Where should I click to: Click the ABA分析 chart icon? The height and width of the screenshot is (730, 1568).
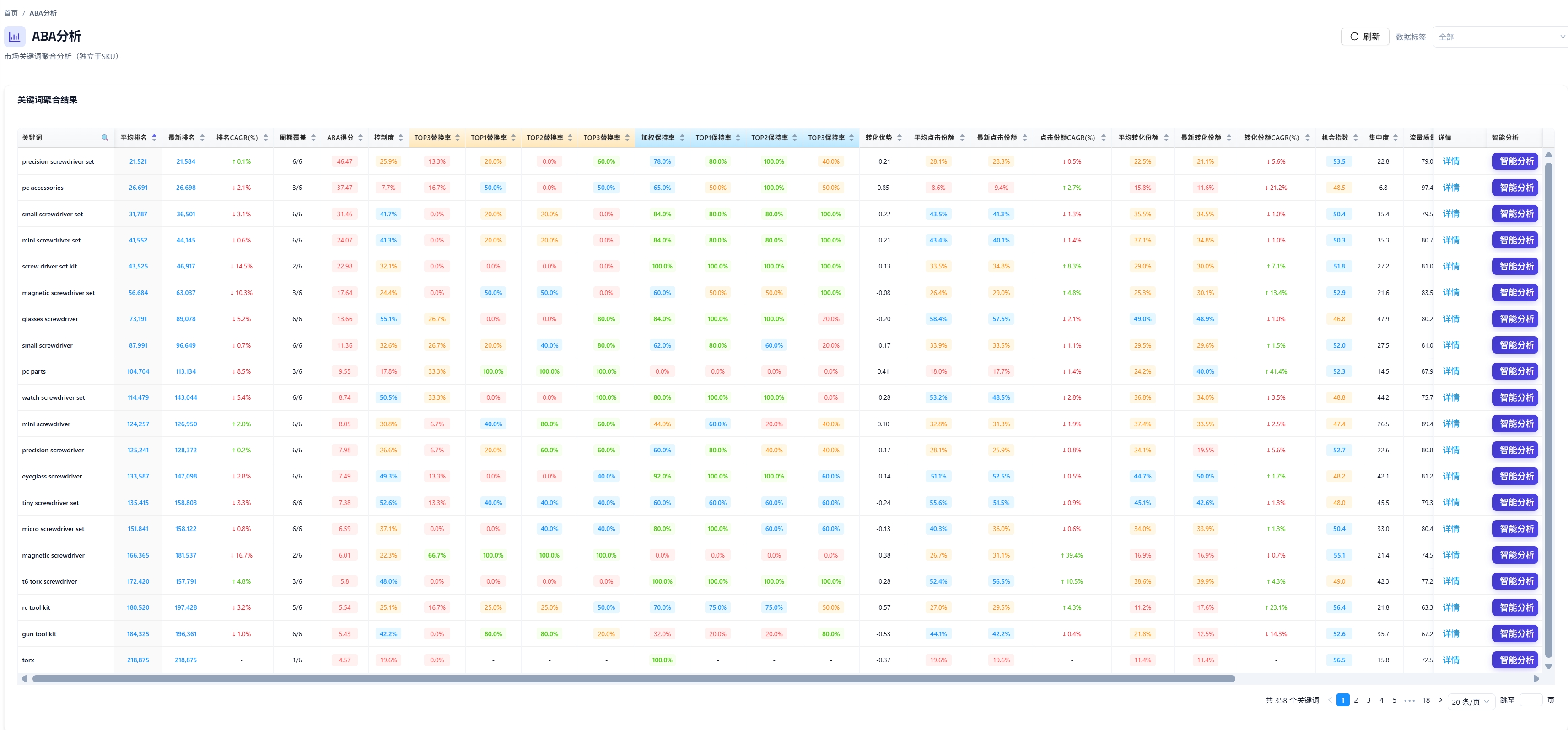click(x=15, y=37)
